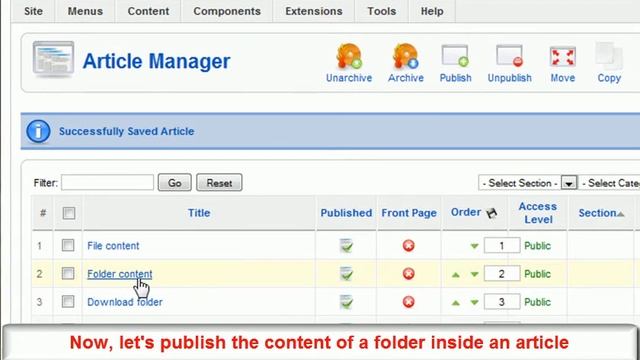Viewport: 640px width, 360px height.
Task: Click the save order disk icon
Action: [491, 213]
